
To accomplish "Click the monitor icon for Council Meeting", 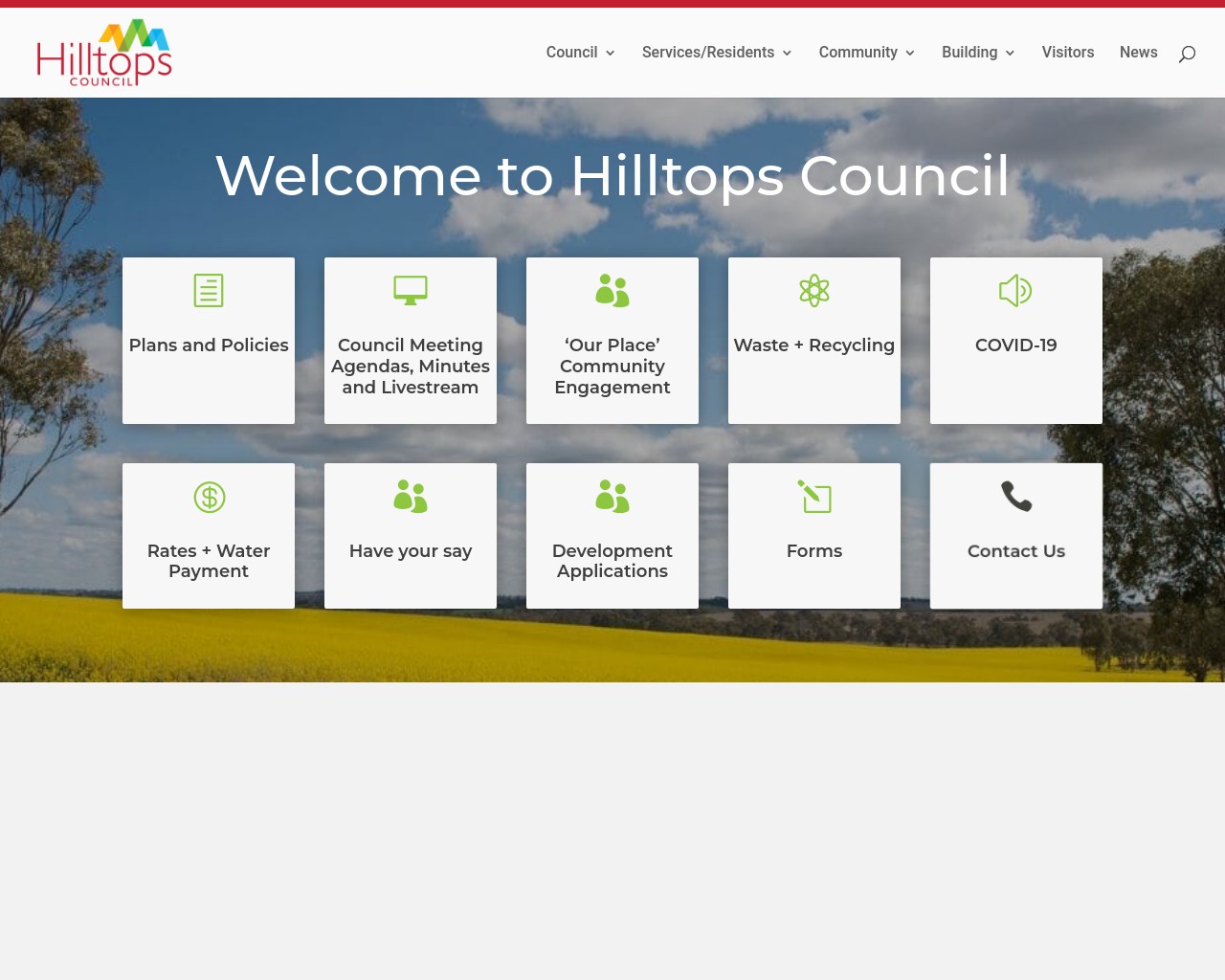I will (411, 290).
